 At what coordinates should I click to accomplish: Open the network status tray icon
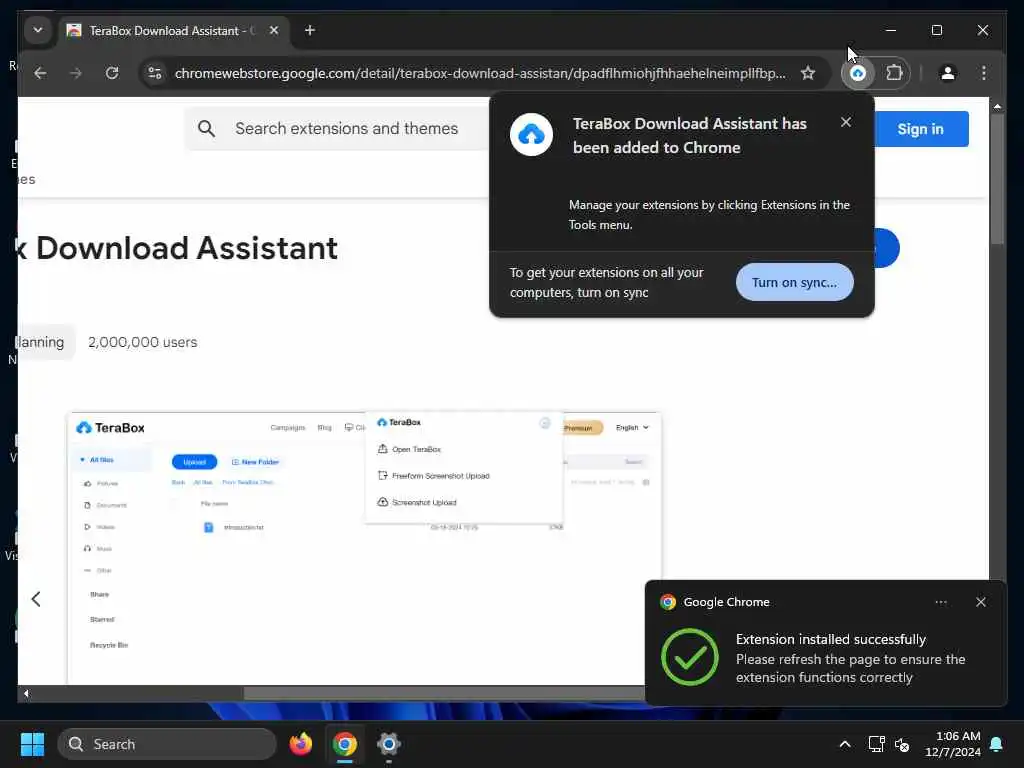click(876, 744)
